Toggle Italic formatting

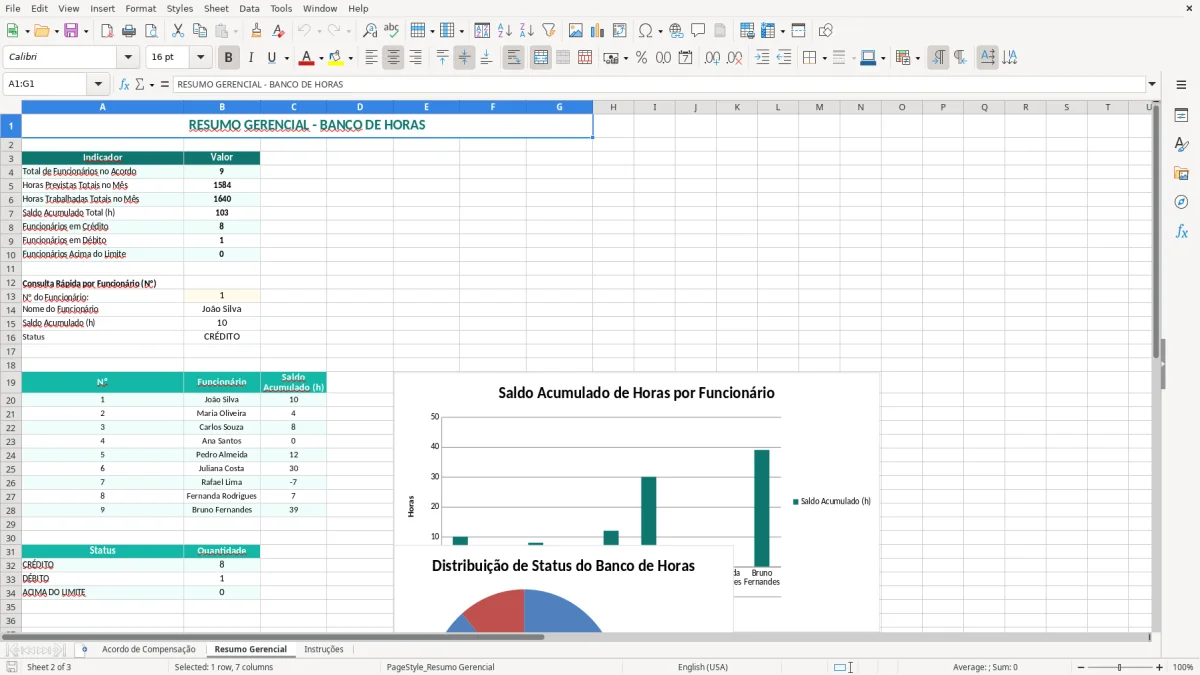pyautogui.click(x=251, y=58)
